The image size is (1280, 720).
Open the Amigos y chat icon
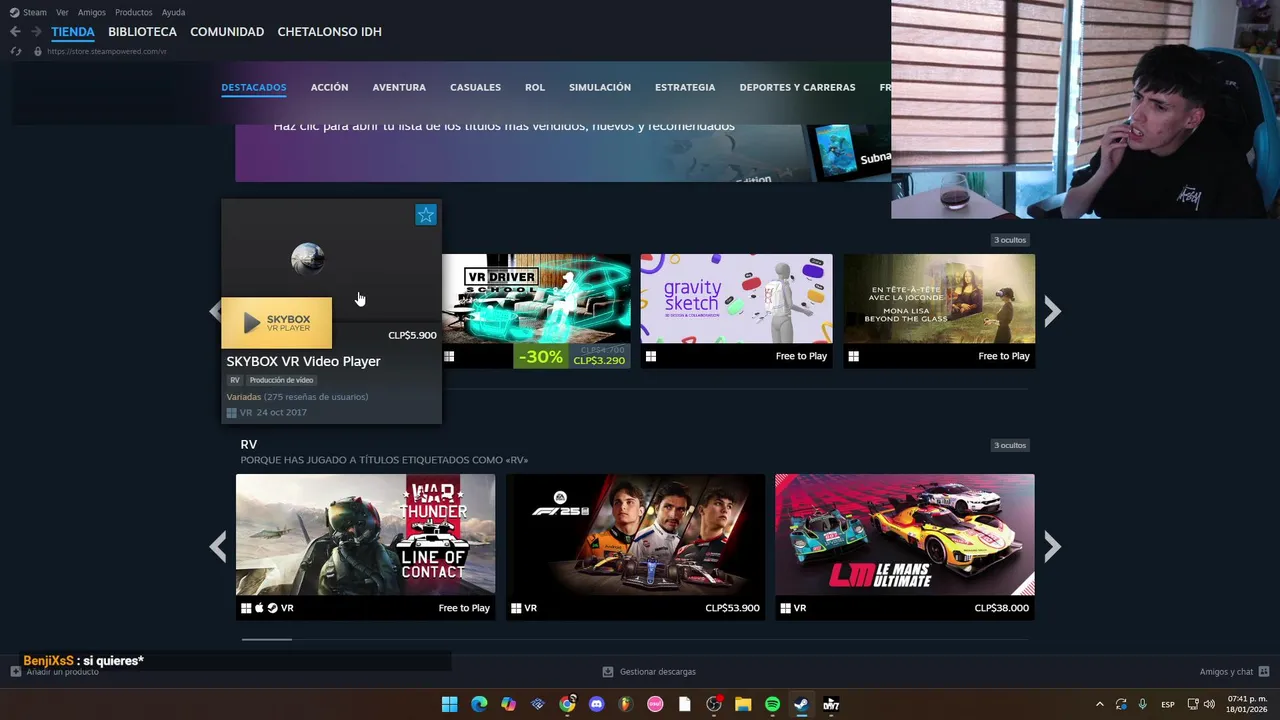click(1264, 672)
